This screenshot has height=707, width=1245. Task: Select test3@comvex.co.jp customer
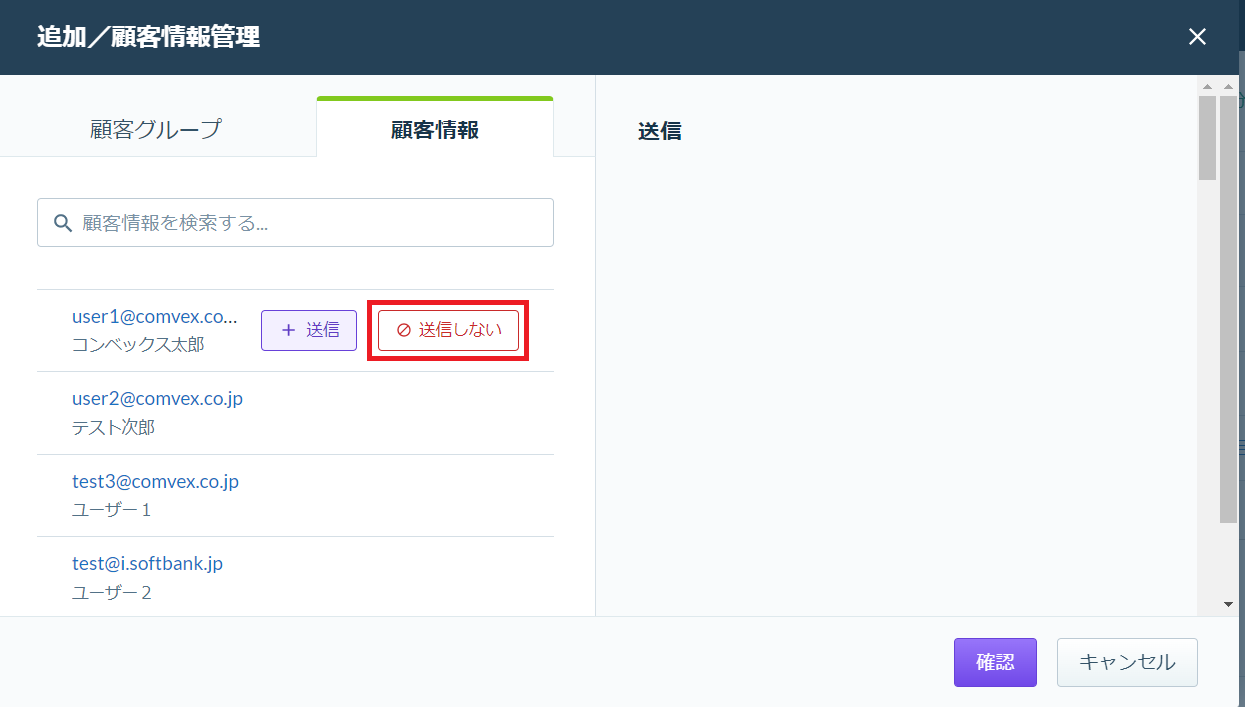pyautogui.click(x=295, y=495)
